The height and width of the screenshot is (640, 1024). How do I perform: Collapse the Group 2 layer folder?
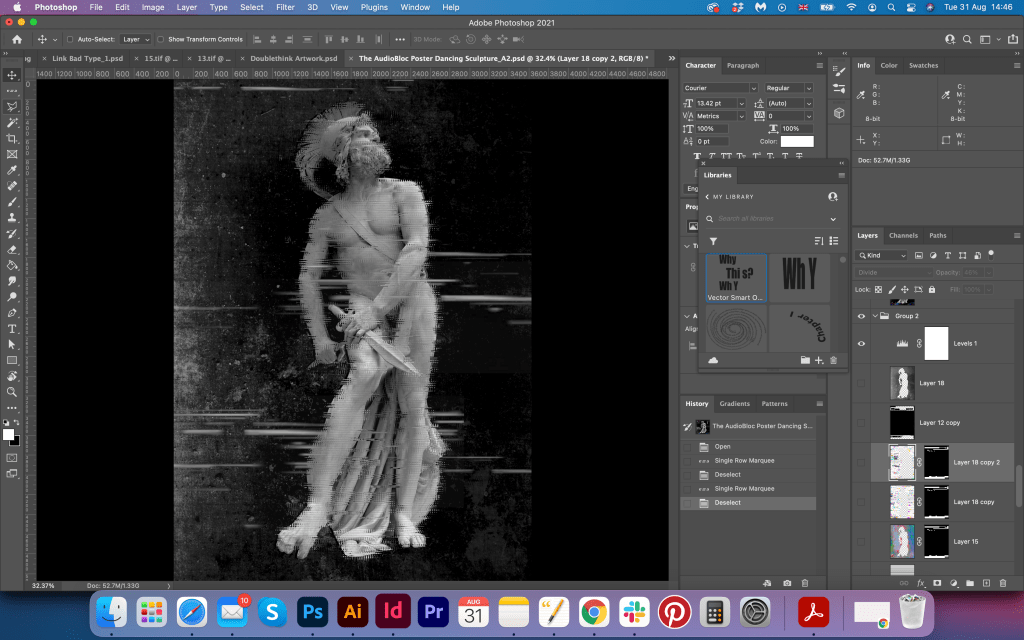coord(873,315)
